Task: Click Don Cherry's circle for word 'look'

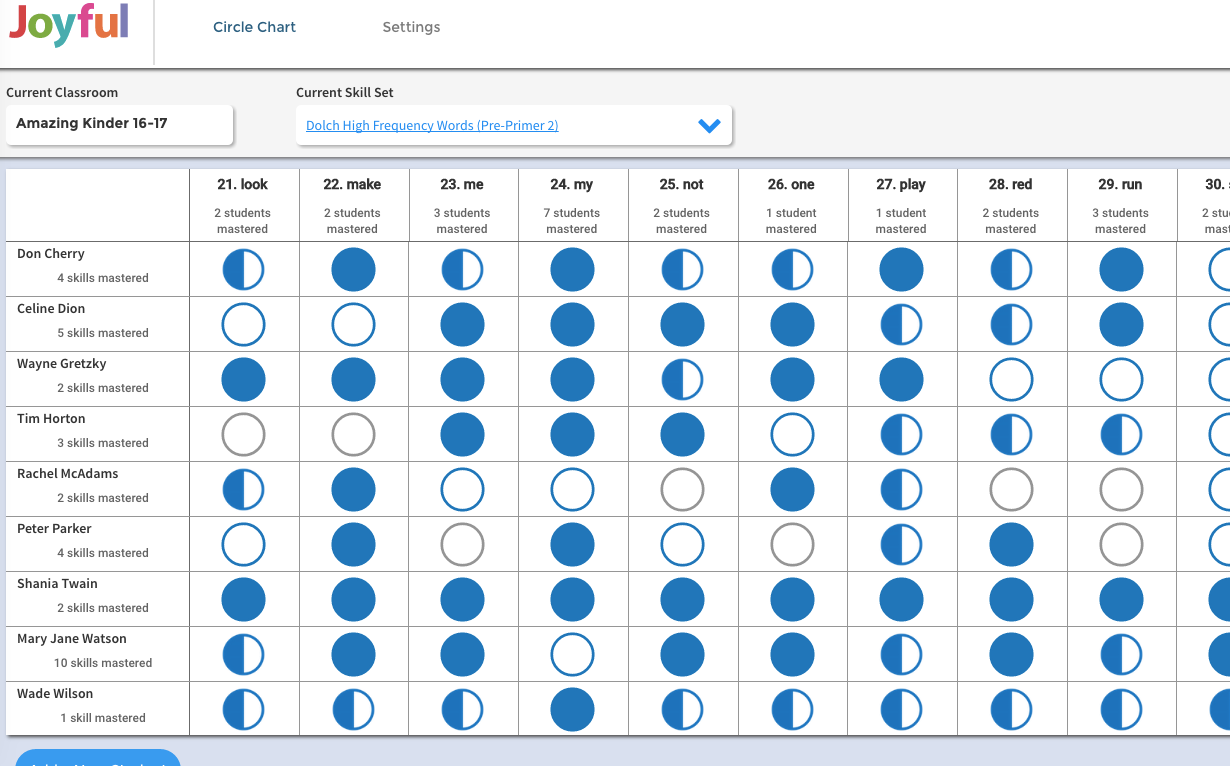Action: tap(243, 270)
